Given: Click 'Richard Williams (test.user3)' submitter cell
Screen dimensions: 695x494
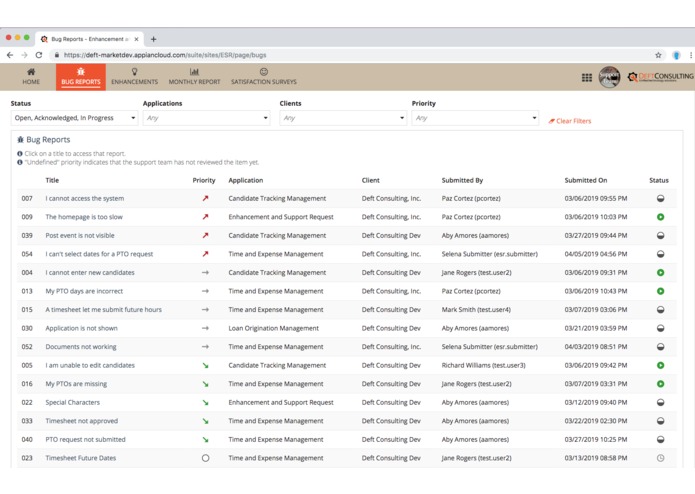Looking at the screenshot, I should tap(484, 366).
